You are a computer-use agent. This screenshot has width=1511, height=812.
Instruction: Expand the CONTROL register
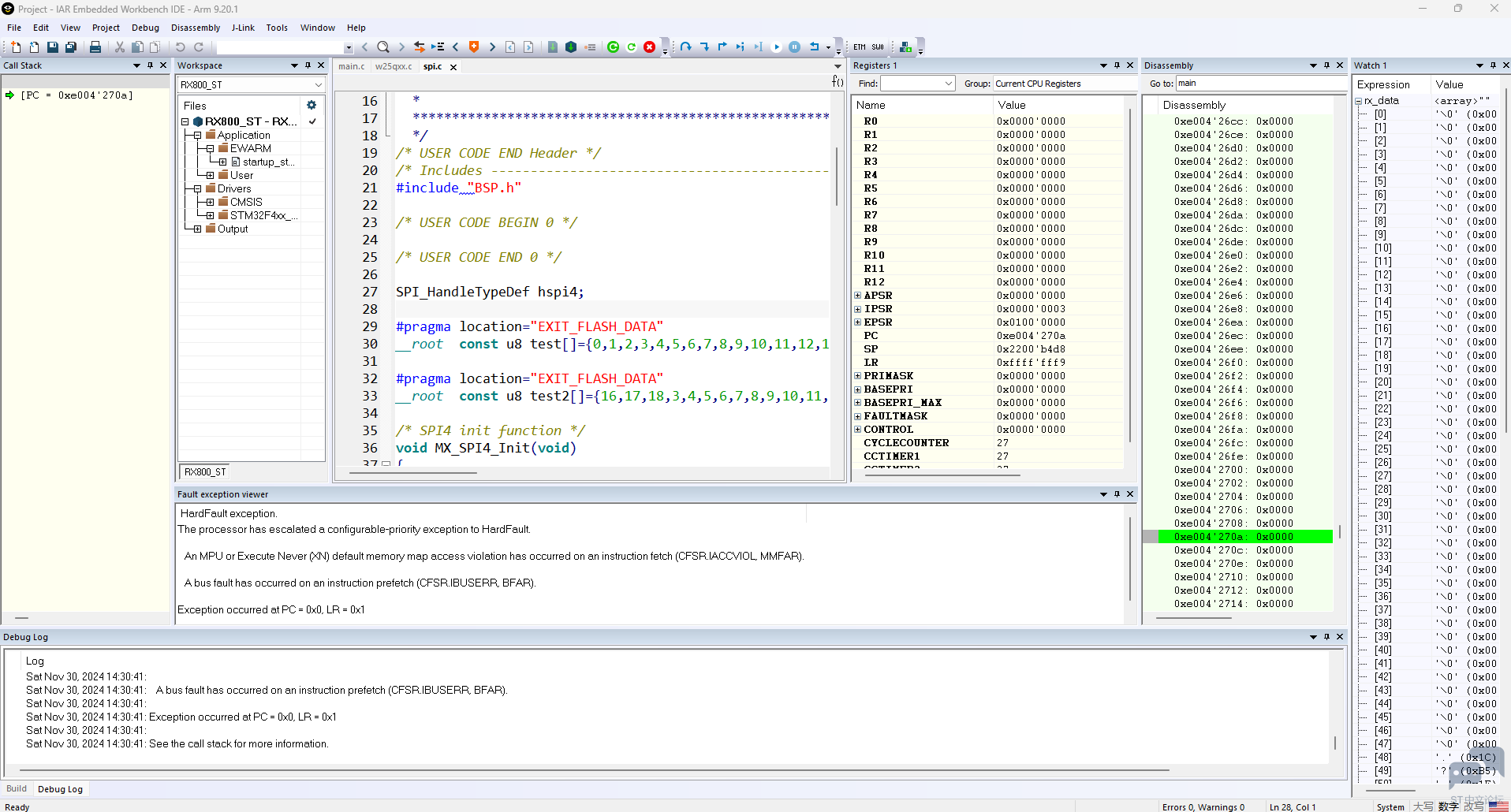(858, 430)
